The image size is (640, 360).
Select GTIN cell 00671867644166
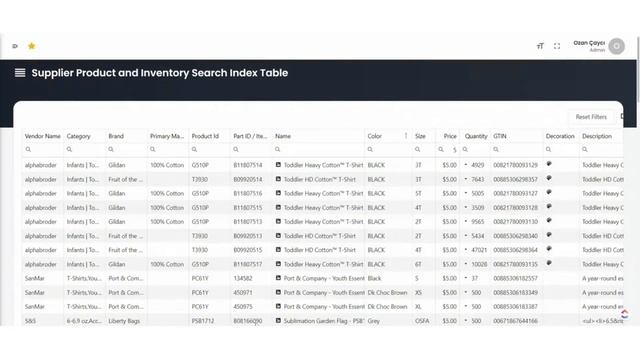coord(516,321)
